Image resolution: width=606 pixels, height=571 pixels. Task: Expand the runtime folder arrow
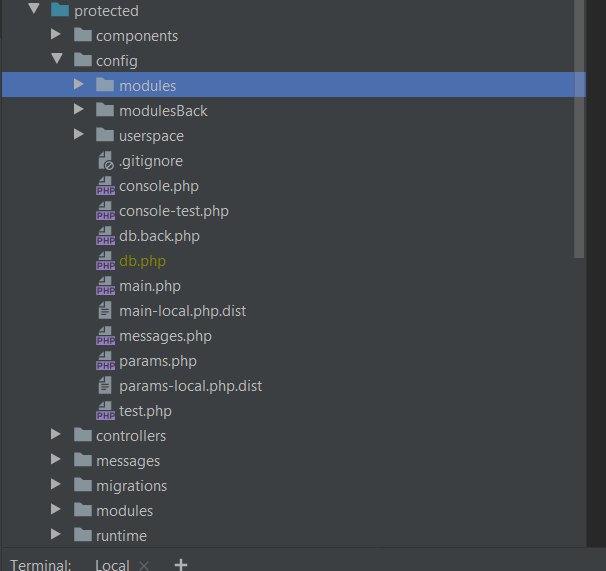tap(56, 534)
